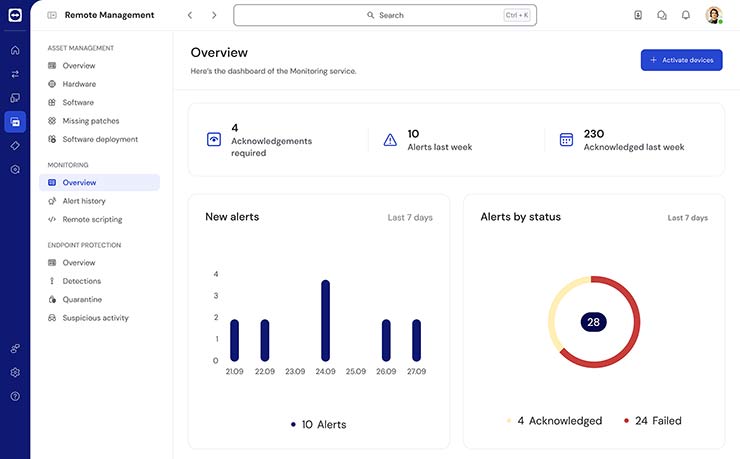
Task: Click the TeamViewer logo icon
Action: (15, 15)
